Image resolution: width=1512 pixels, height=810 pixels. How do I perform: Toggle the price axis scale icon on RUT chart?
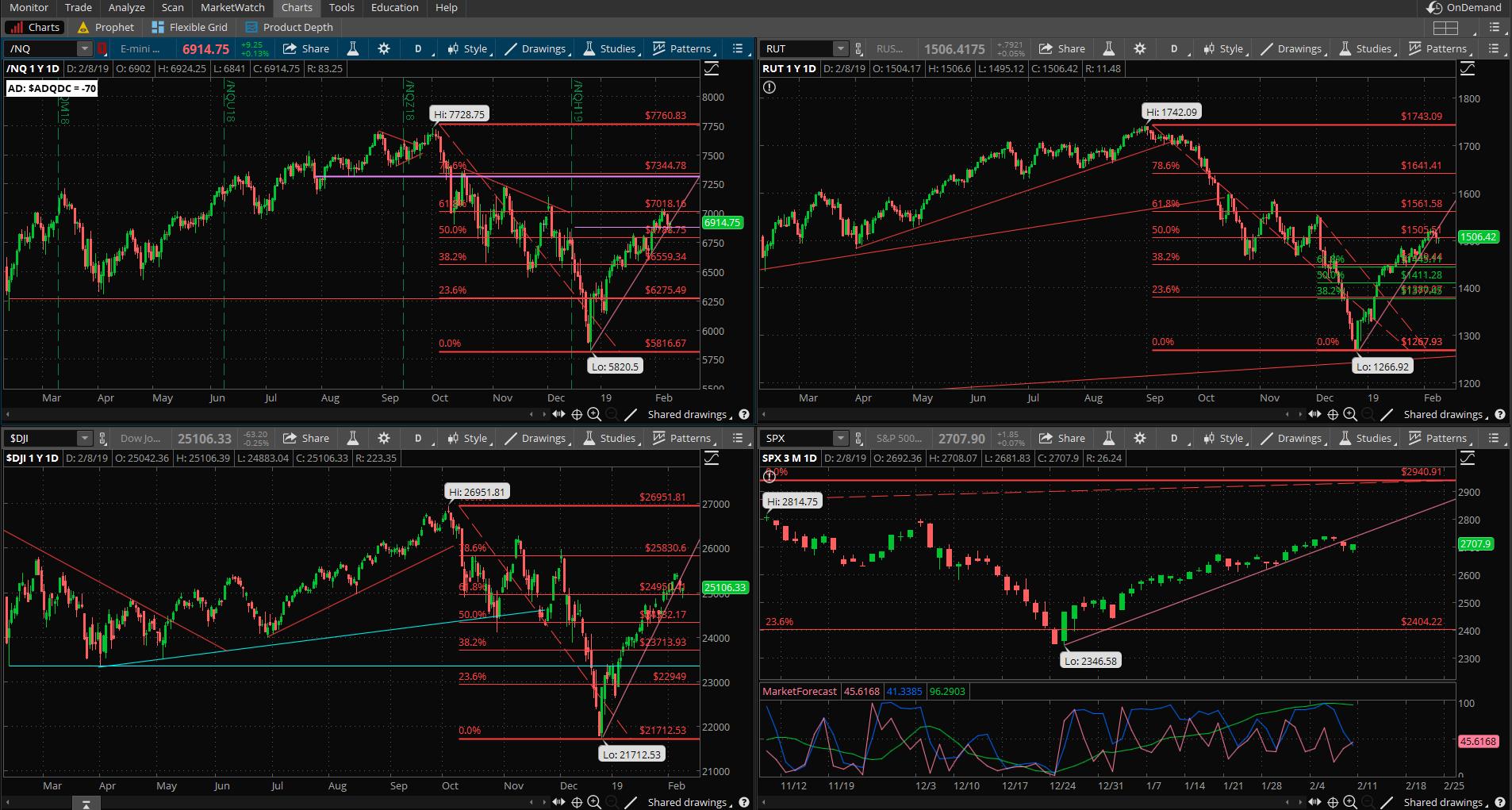tap(1468, 69)
